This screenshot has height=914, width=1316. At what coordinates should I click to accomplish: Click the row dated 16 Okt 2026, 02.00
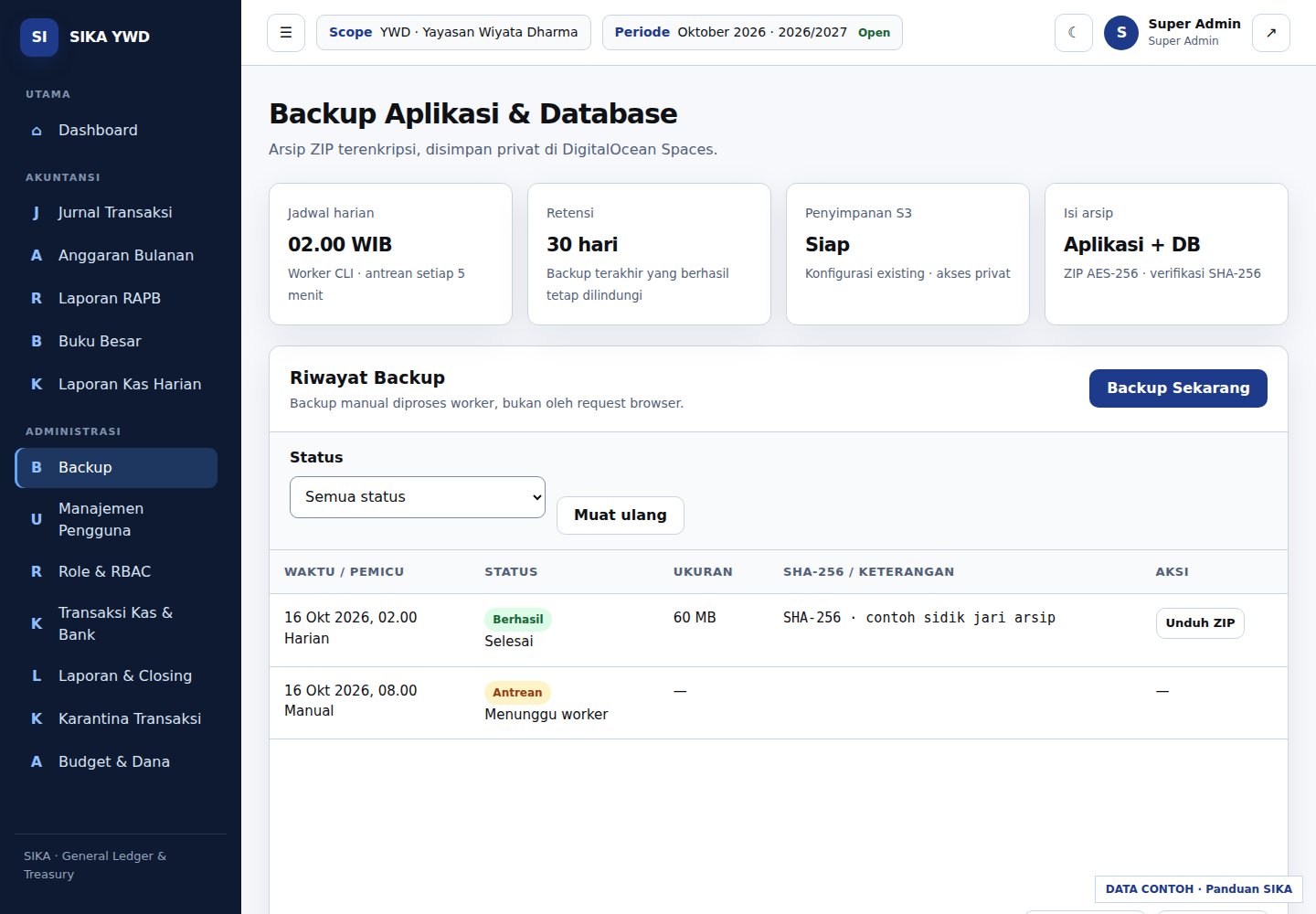(x=779, y=631)
